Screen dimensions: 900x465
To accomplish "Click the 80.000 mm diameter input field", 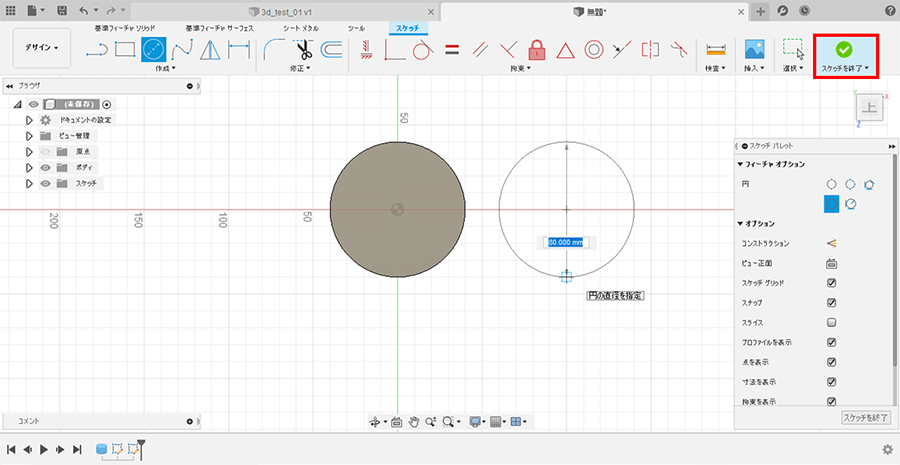I will pos(566,242).
